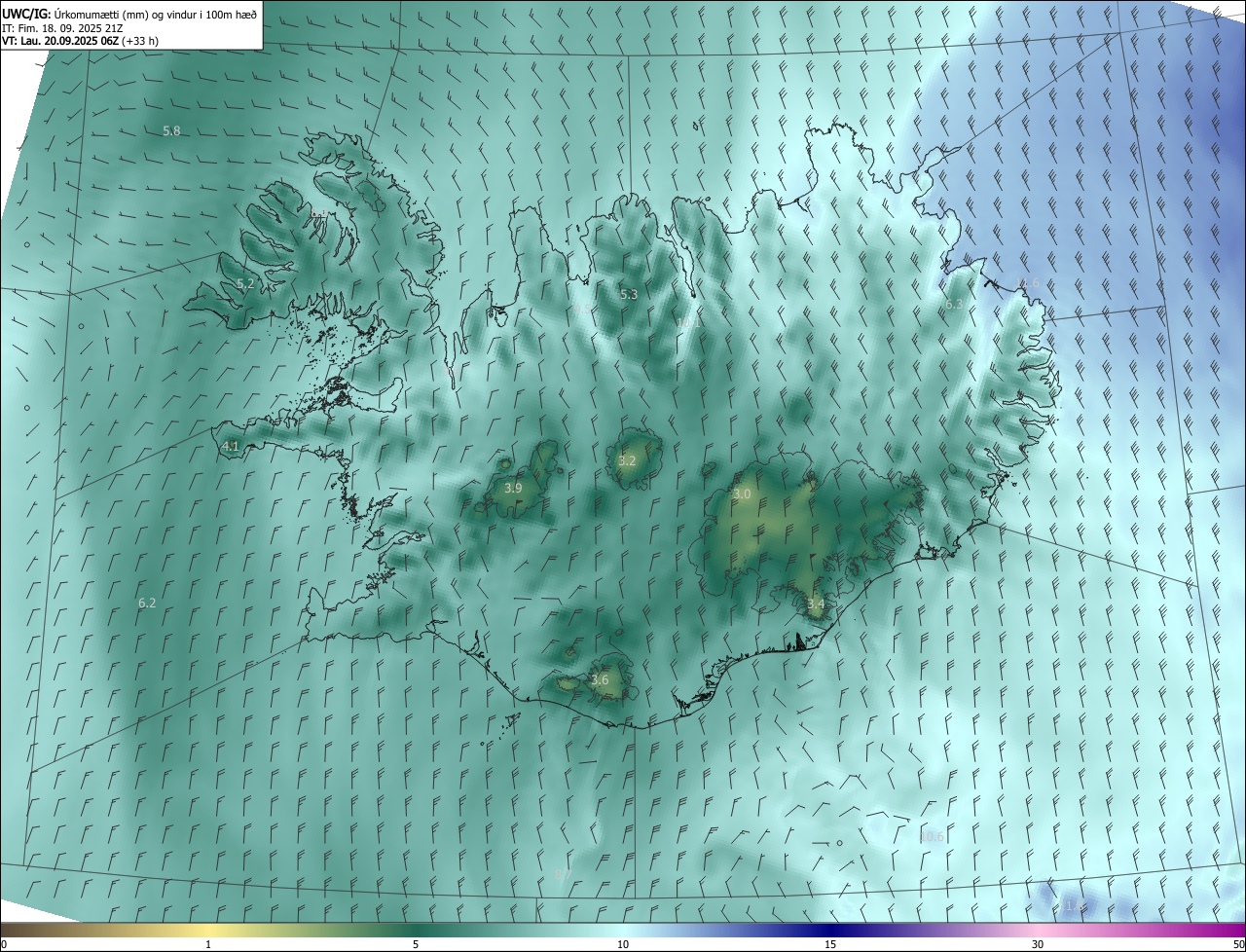Click the map value '6.3' in the northeast
Screen dimensions: 1246x952
954,305
